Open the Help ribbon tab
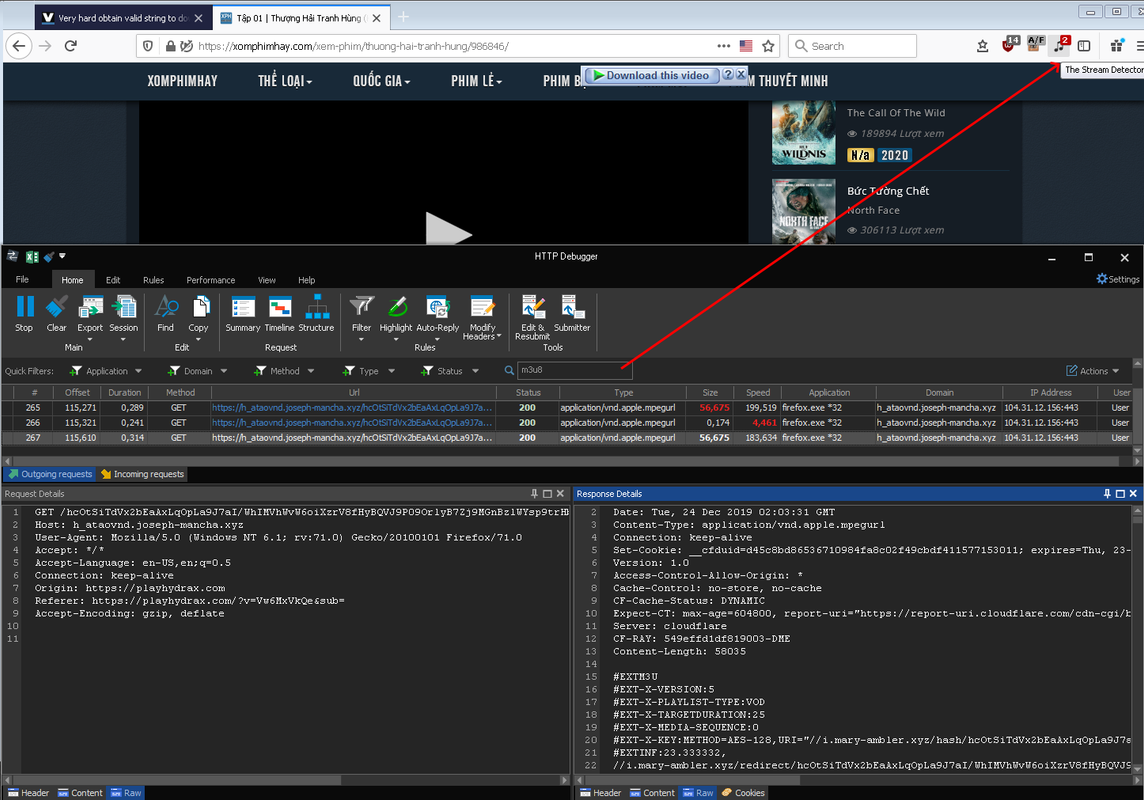Viewport: 1144px width, 800px height. pyautogui.click(x=306, y=280)
